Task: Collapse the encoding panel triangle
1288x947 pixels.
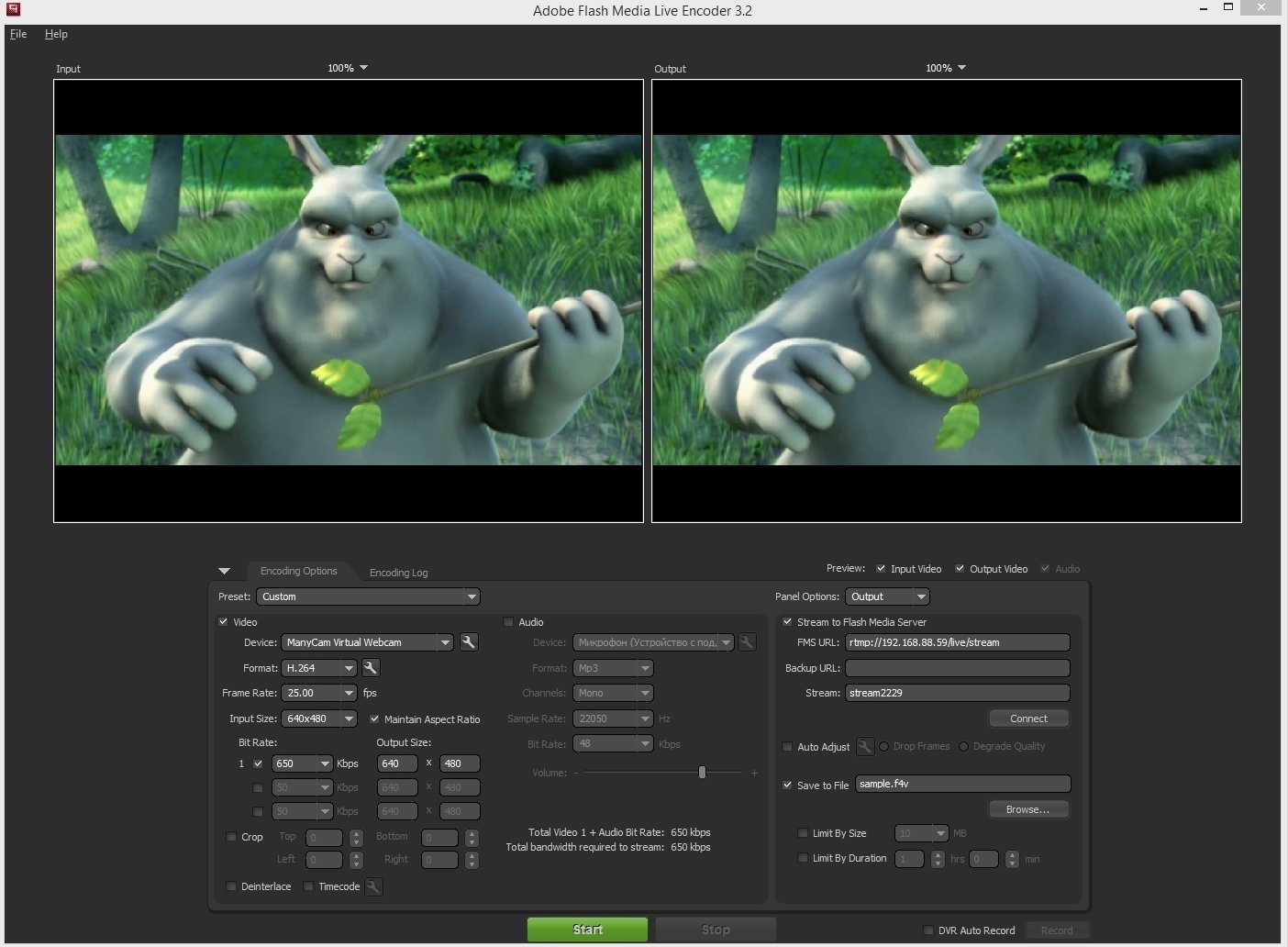Action: (224, 572)
